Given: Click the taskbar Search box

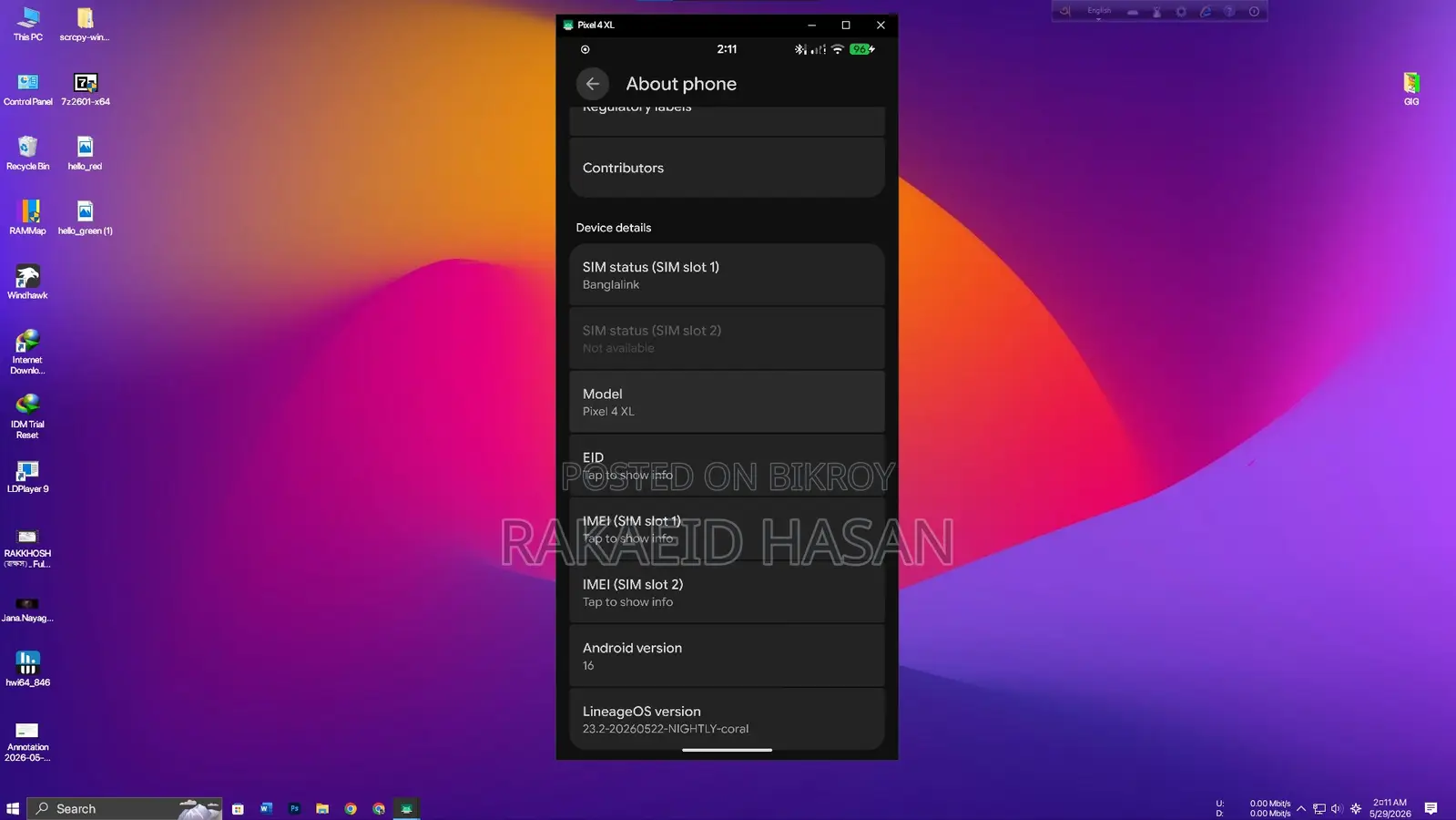Looking at the screenshot, I should pyautogui.click(x=125, y=808).
